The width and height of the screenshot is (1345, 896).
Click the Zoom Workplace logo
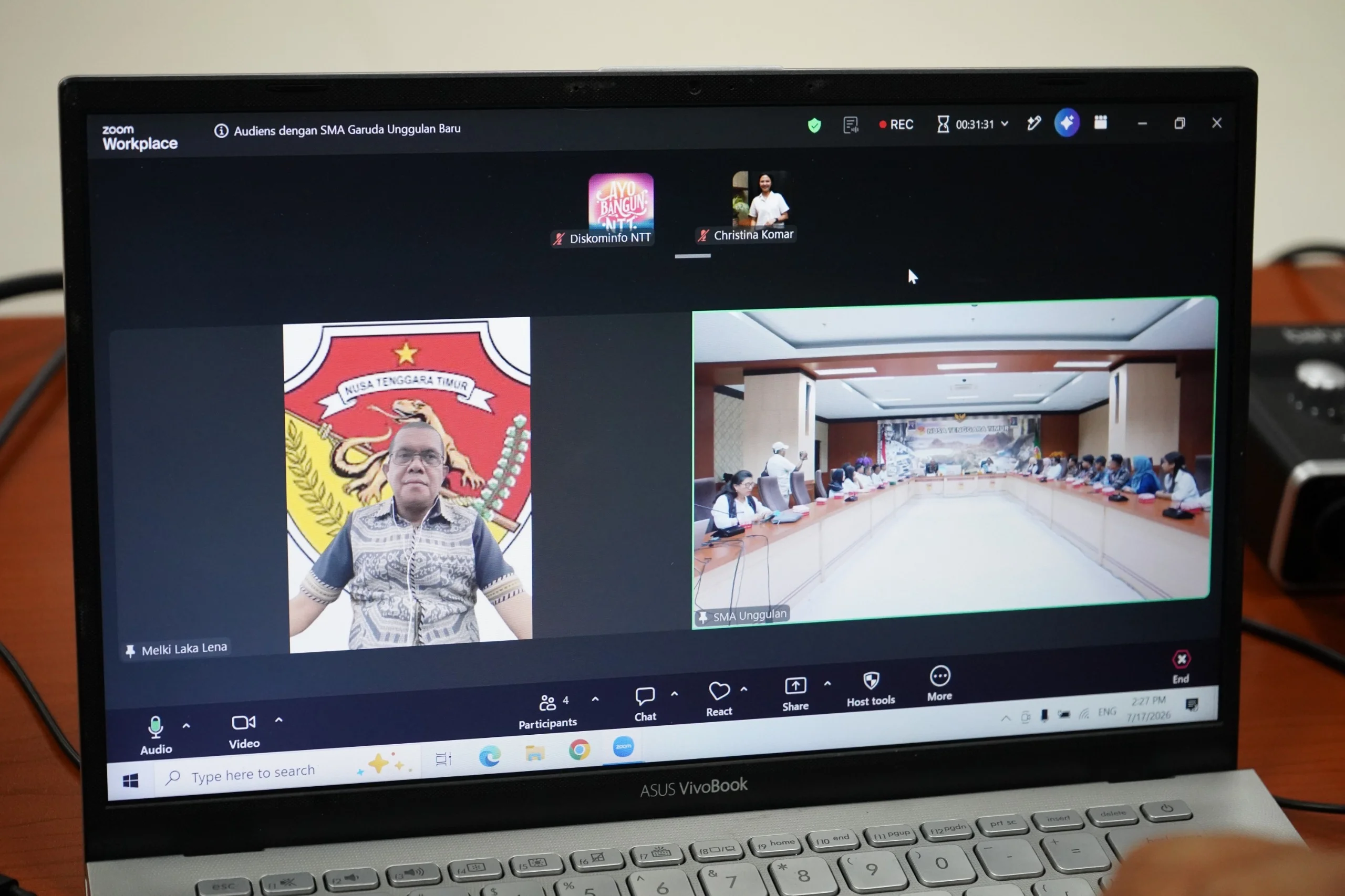[x=139, y=138]
